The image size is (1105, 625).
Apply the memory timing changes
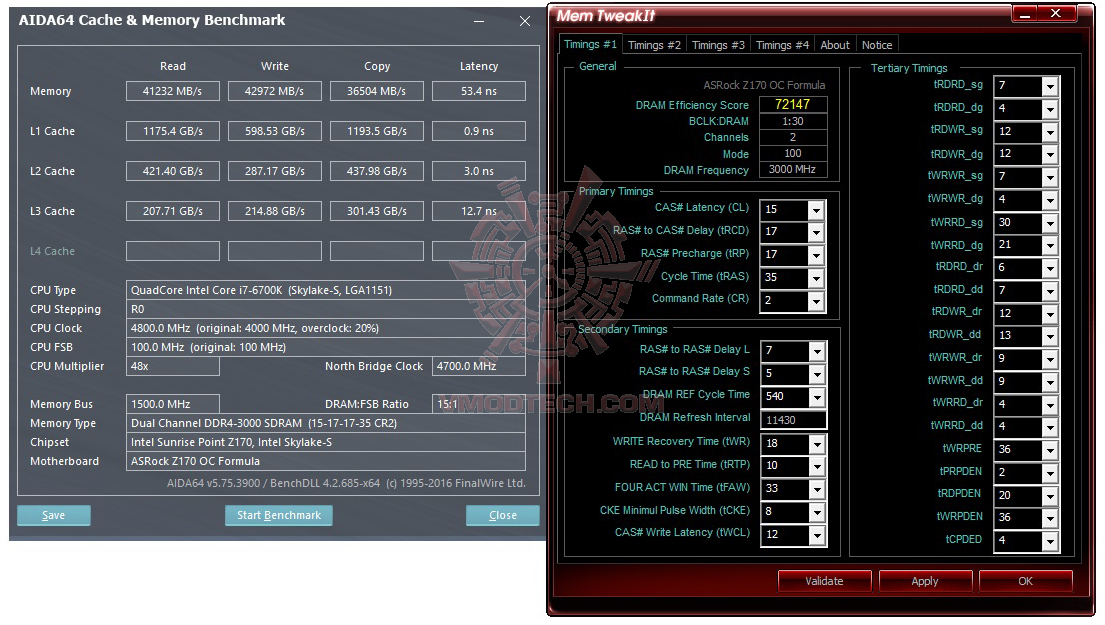[925, 581]
